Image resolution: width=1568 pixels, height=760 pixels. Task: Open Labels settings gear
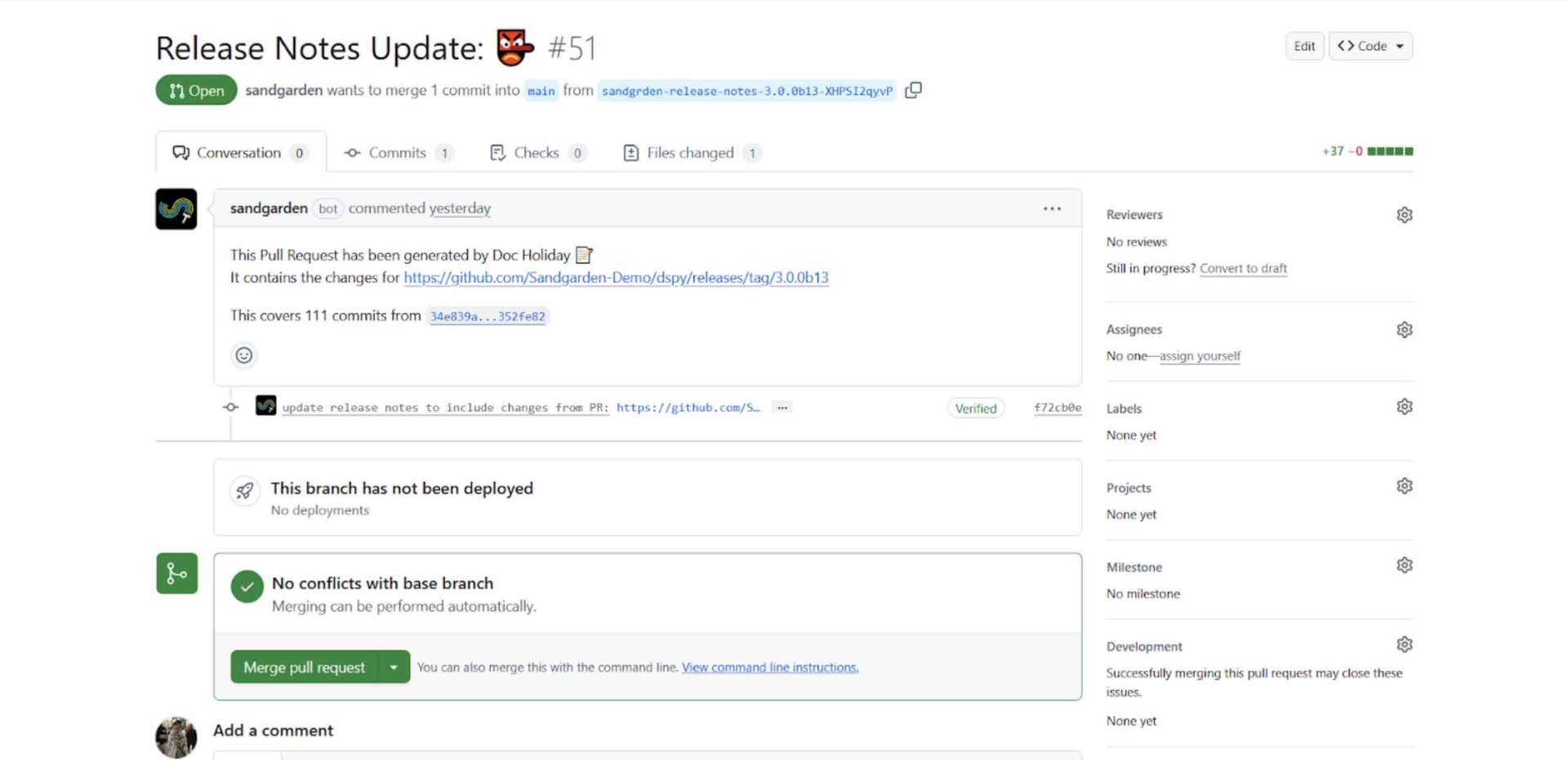click(1404, 407)
